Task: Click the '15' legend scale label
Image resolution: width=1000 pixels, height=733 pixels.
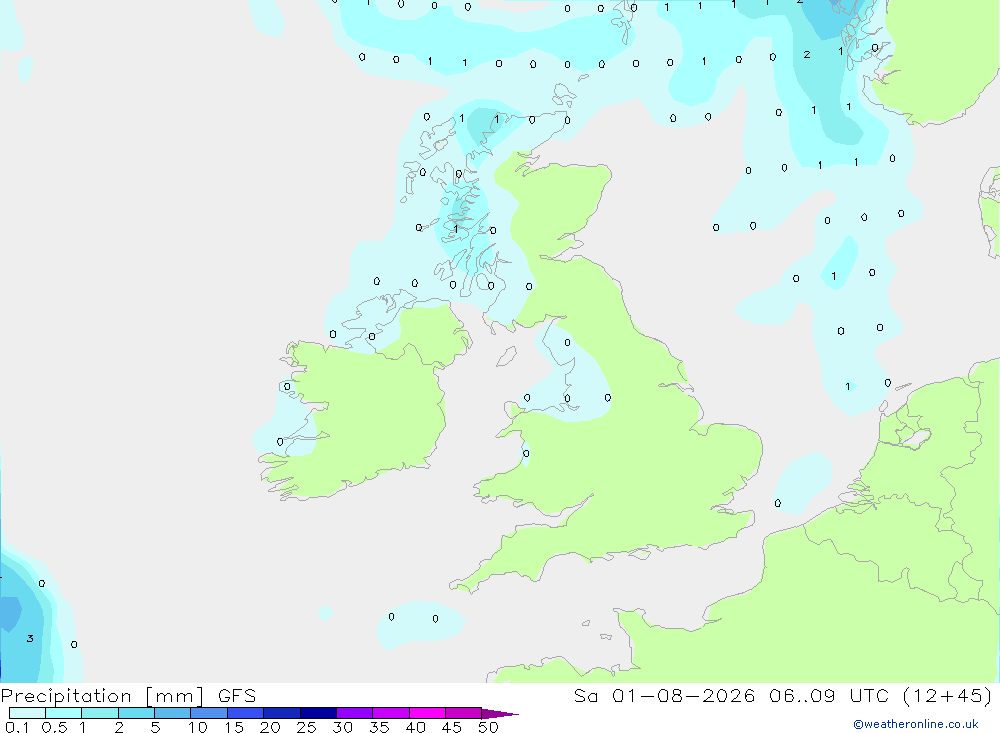Action: [x=234, y=727]
